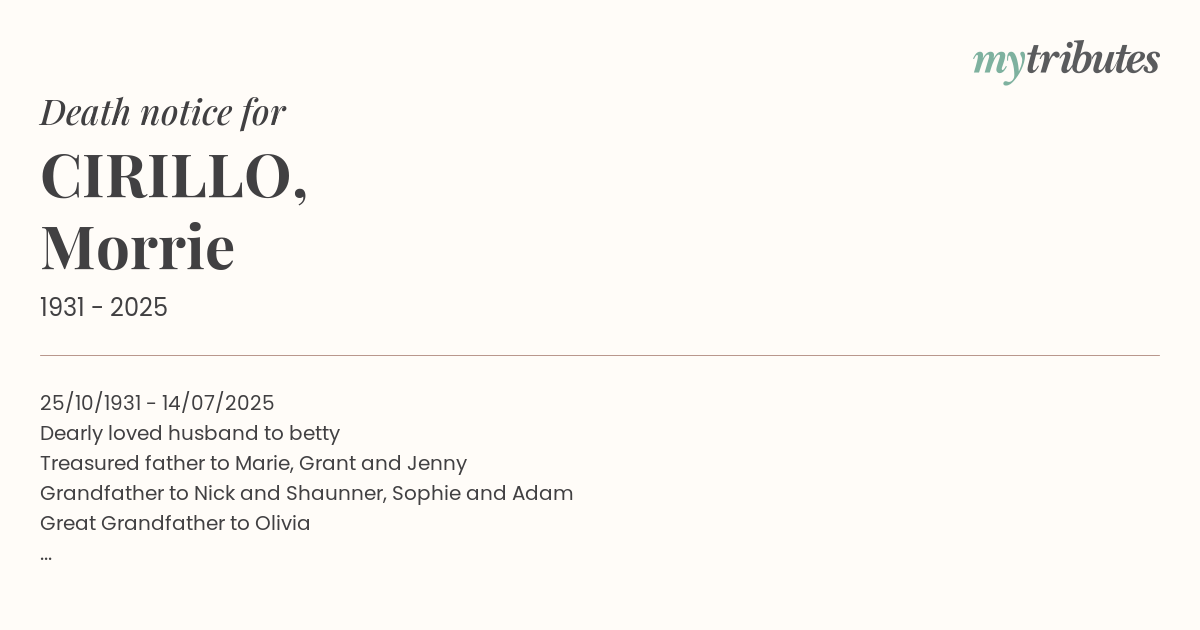Expand the truncated text ellipsis

[x=46, y=556]
